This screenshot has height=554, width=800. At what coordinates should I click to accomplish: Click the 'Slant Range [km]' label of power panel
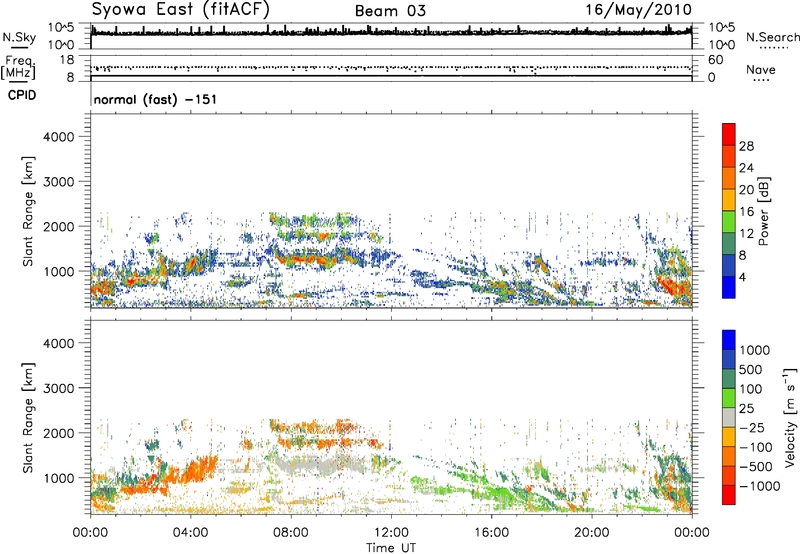click(x=28, y=211)
